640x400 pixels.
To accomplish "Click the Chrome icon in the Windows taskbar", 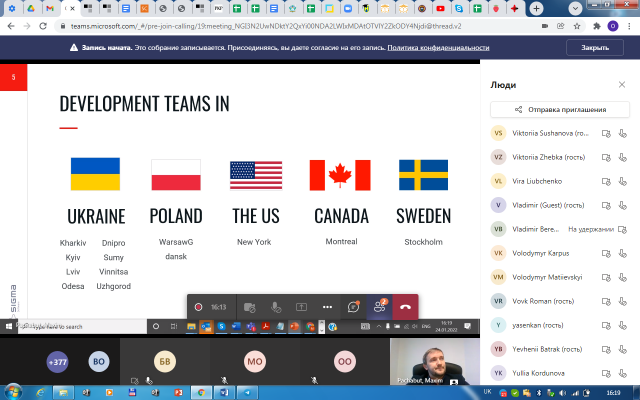I will [199, 393].
